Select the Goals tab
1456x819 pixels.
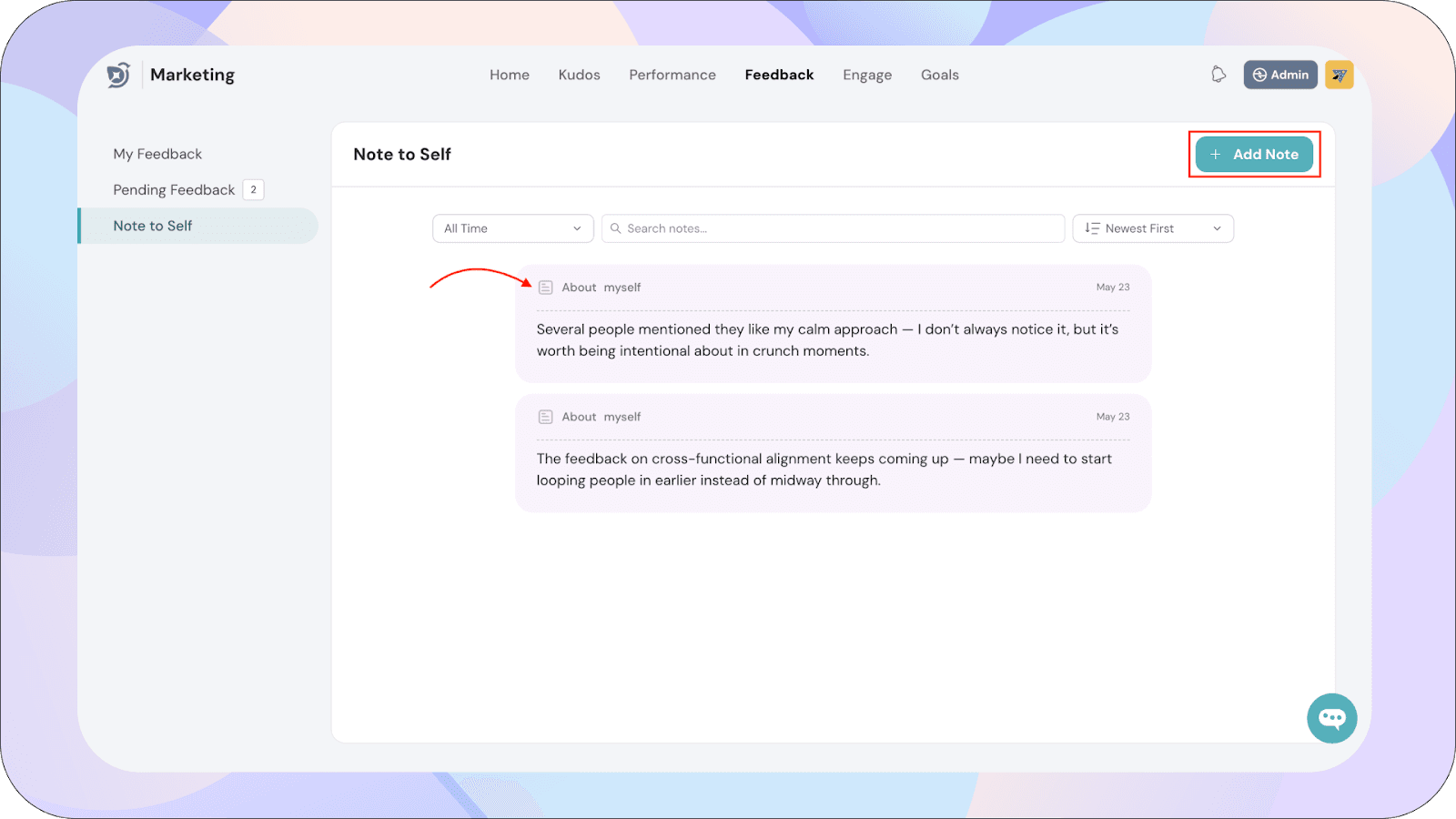pos(939,75)
